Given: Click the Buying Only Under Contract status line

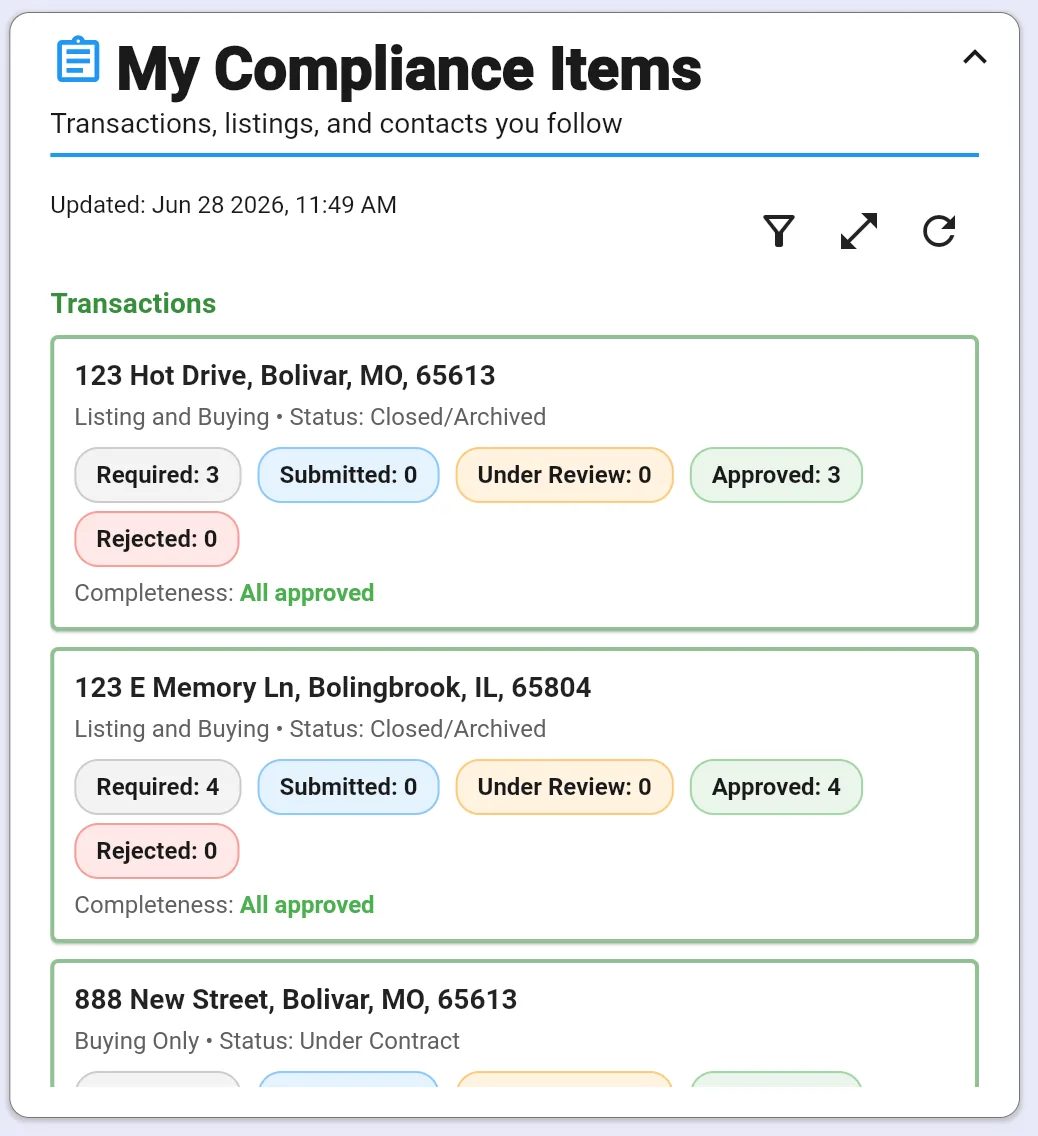Looking at the screenshot, I should (x=267, y=1040).
